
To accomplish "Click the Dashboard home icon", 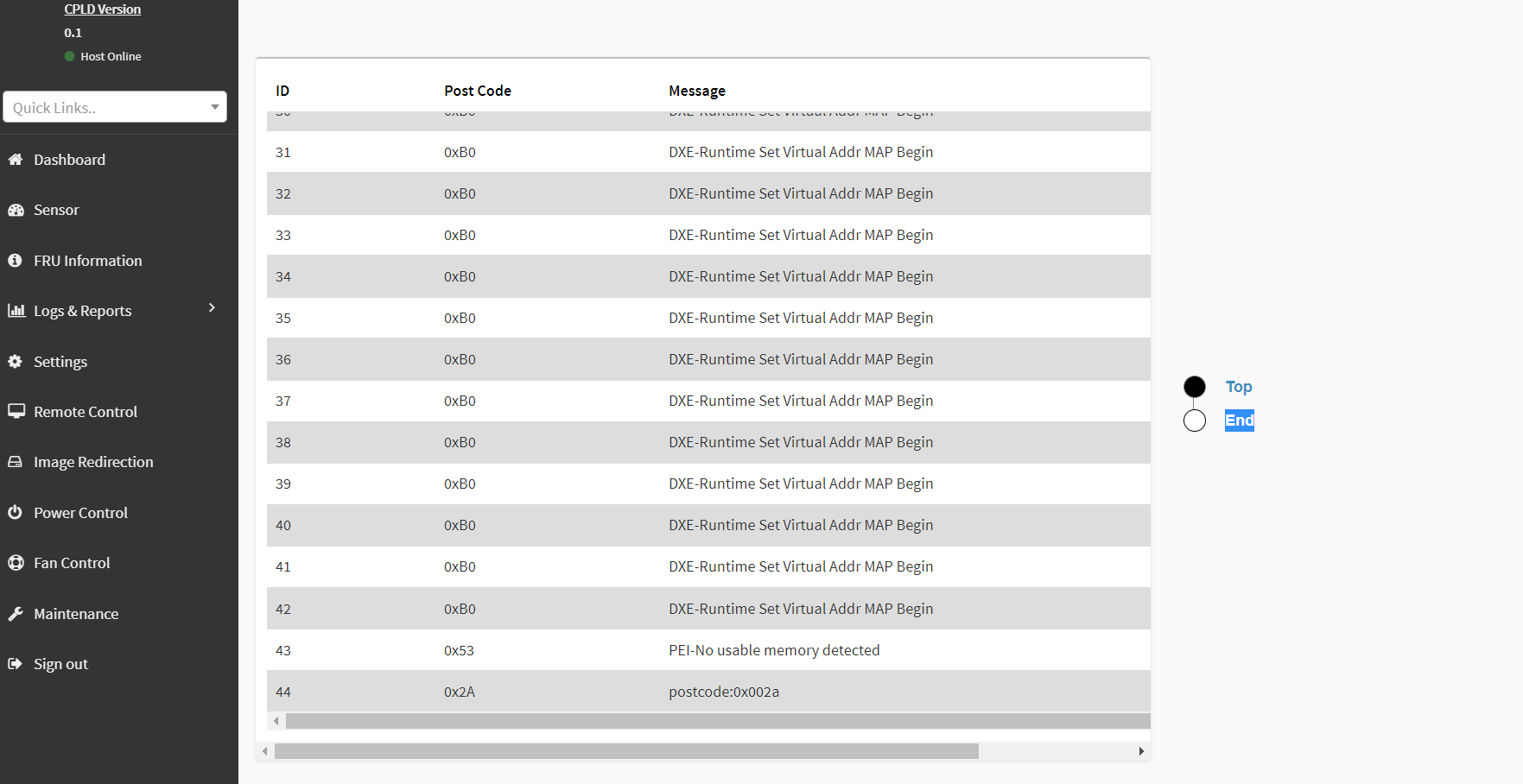I will click(x=16, y=160).
